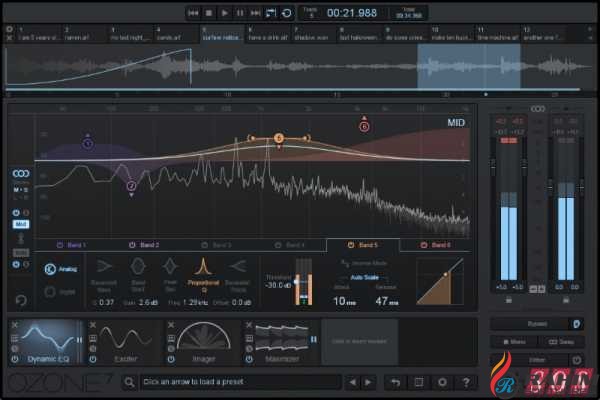
Task: Open the Help question mark
Action: coord(466,382)
